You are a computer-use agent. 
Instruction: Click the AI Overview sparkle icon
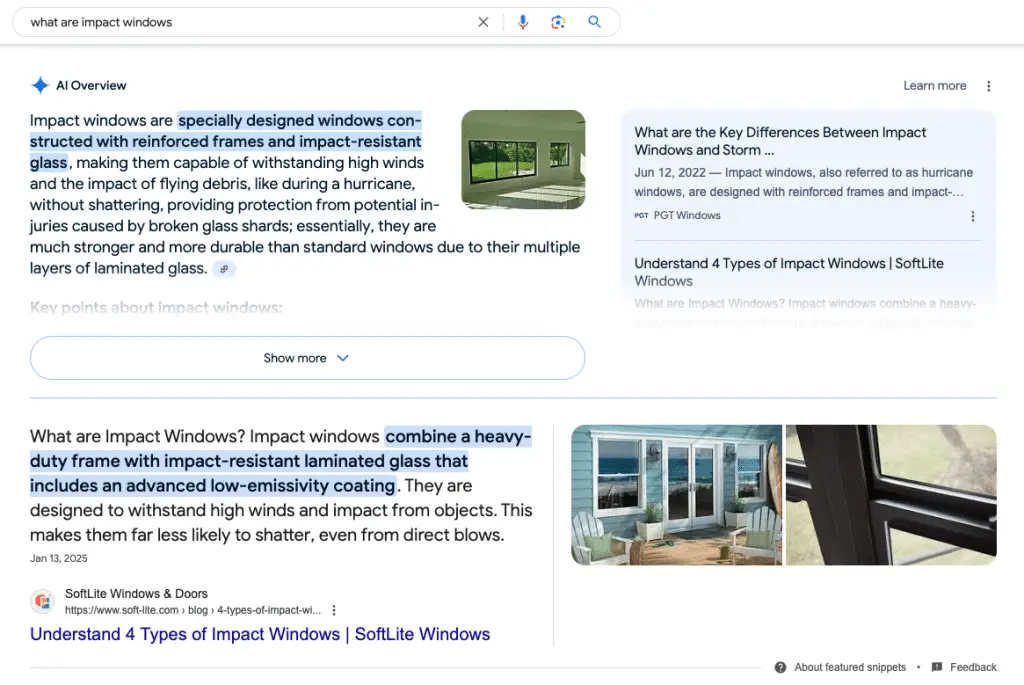tap(40, 86)
